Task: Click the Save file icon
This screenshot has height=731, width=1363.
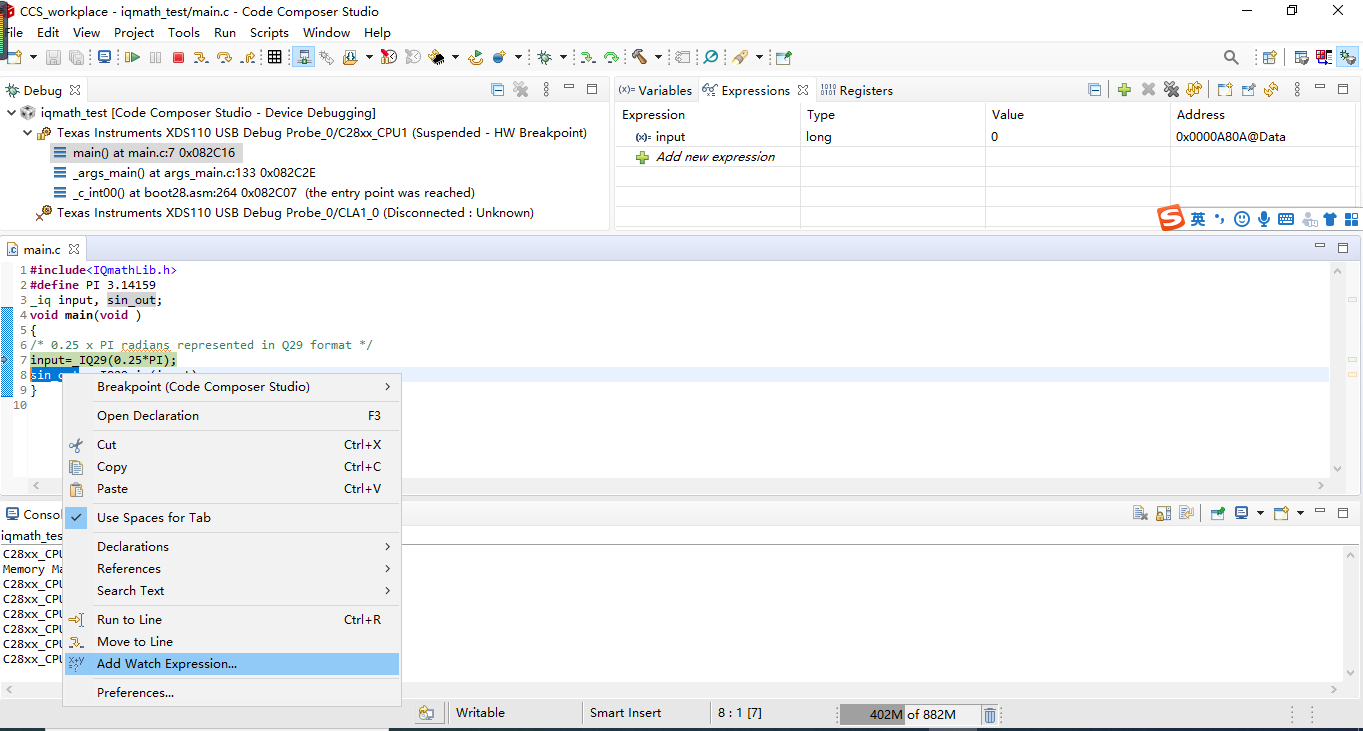Action: (52, 57)
